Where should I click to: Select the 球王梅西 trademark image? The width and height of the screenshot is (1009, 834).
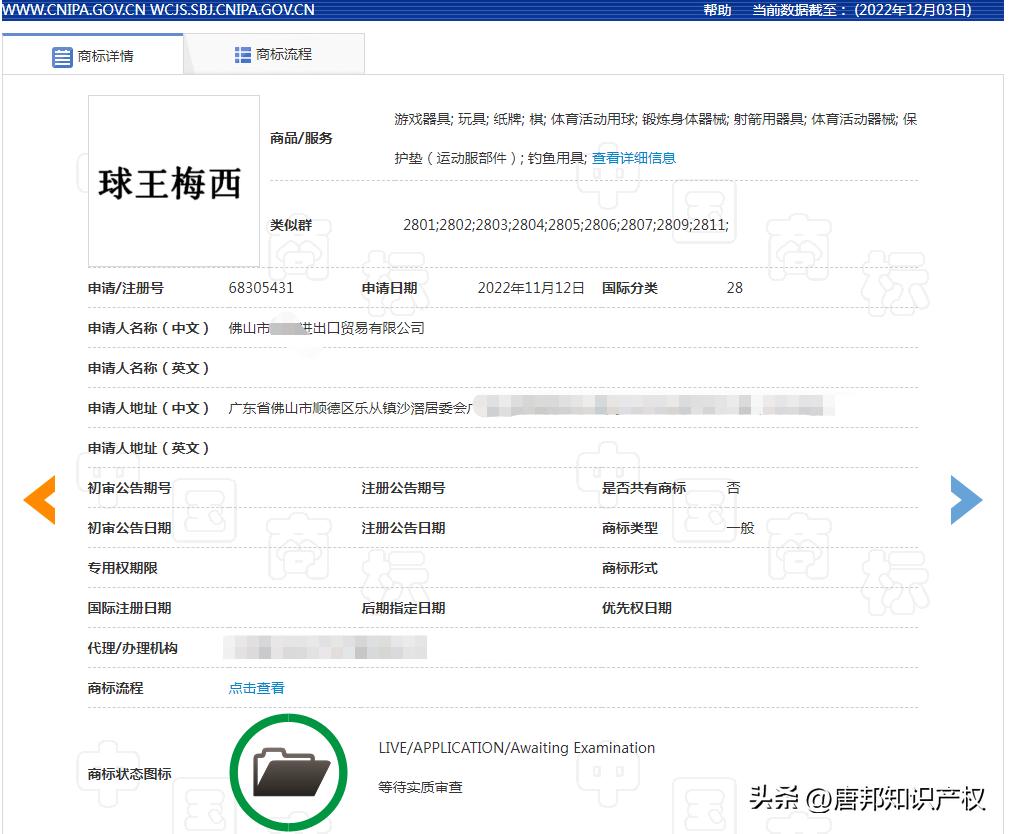tap(172, 179)
